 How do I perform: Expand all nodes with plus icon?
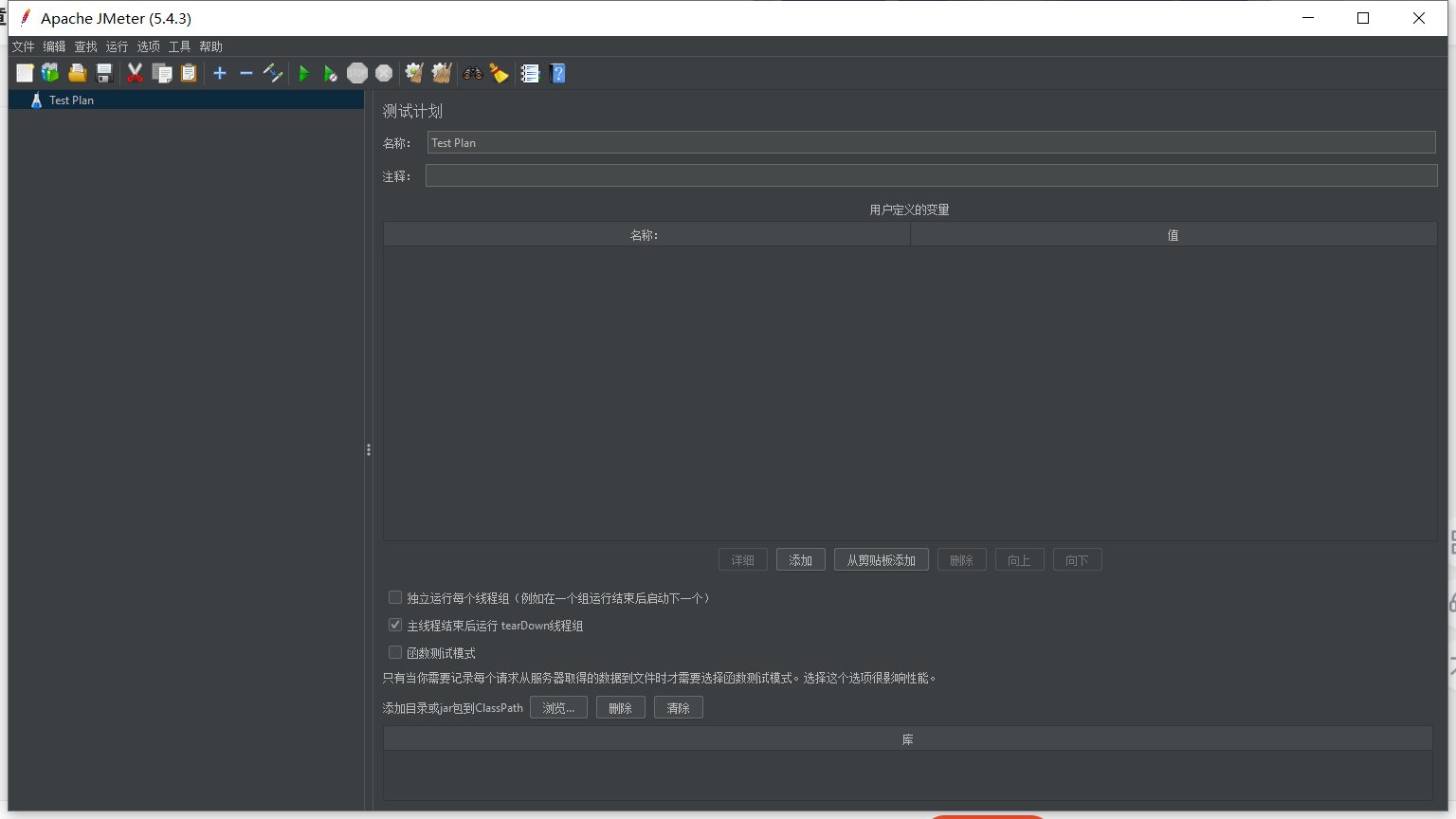tap(220, 73)
